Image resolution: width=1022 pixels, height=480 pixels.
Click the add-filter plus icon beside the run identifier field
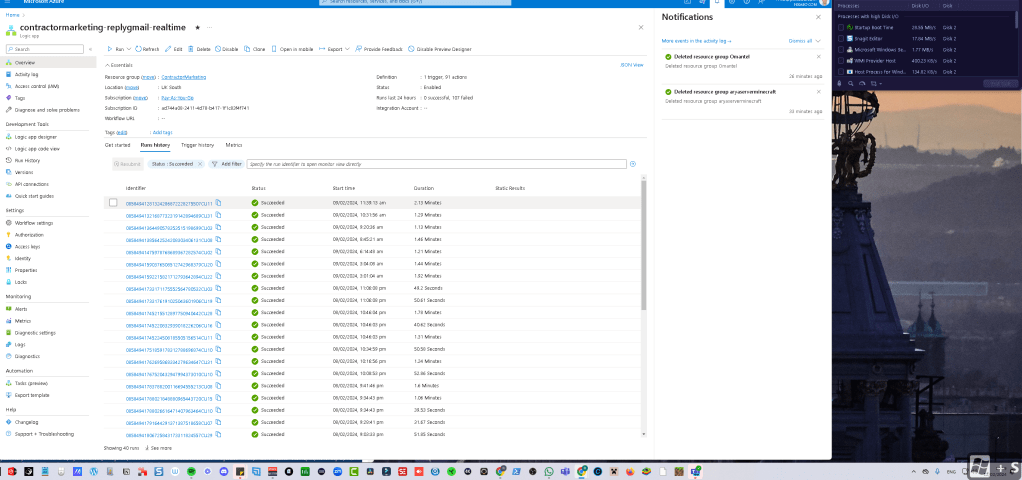(632, 164)
